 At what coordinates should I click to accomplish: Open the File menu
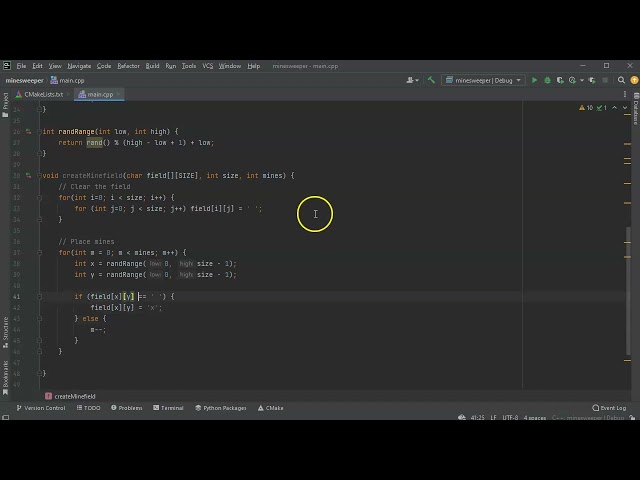pyautogui.click(x=21, y=66)
